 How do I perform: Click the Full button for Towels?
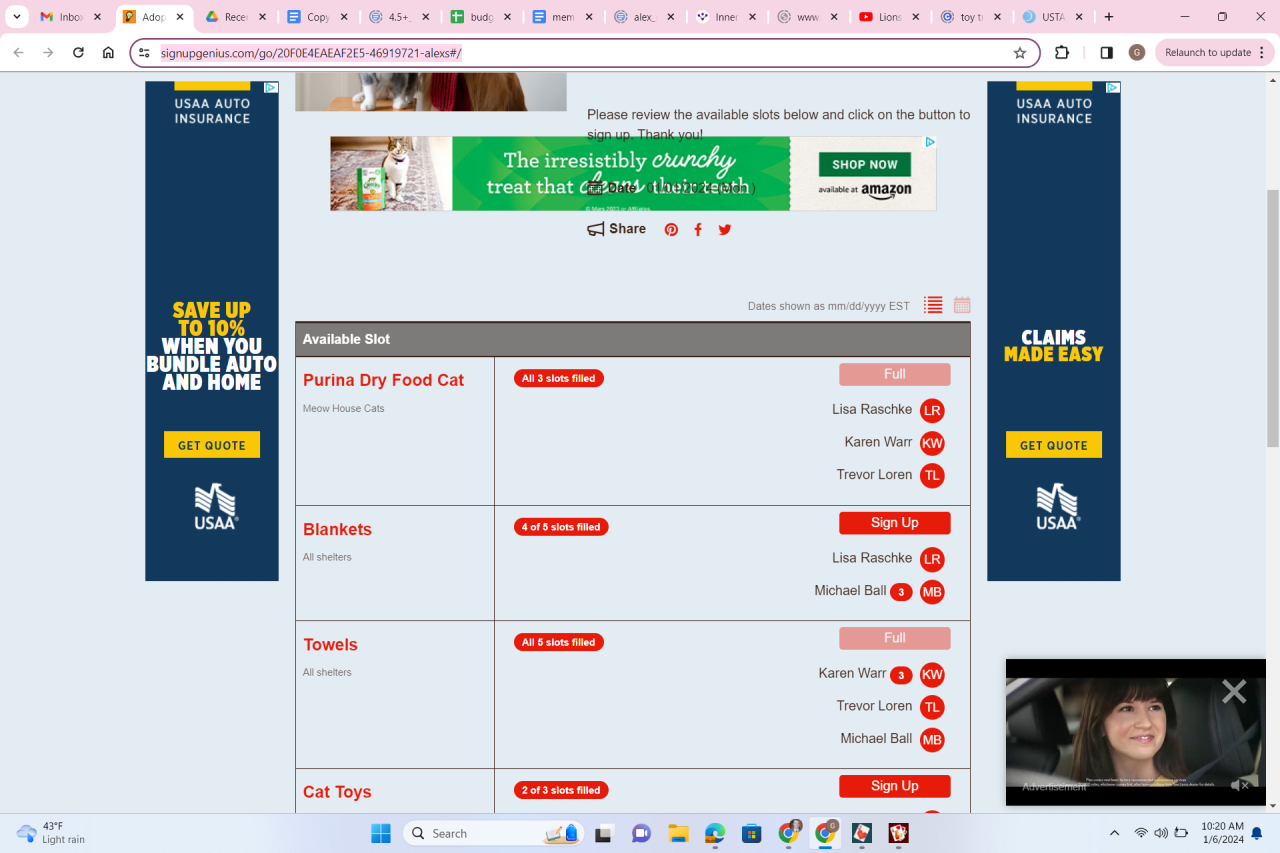pyautogui.click(x=895, y=638)
